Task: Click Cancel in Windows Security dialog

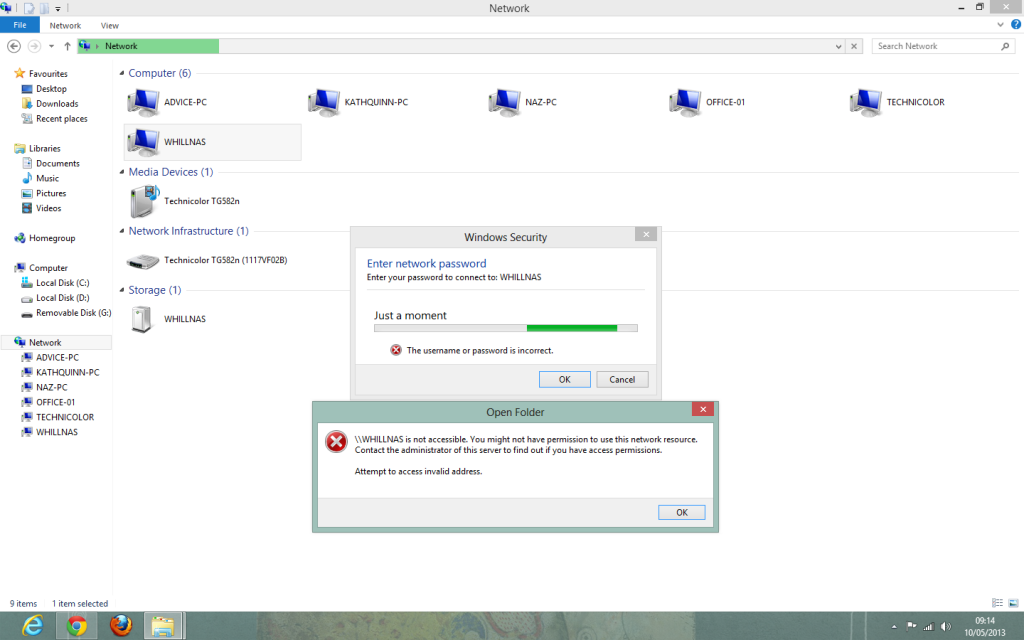Action: (622, 379)
